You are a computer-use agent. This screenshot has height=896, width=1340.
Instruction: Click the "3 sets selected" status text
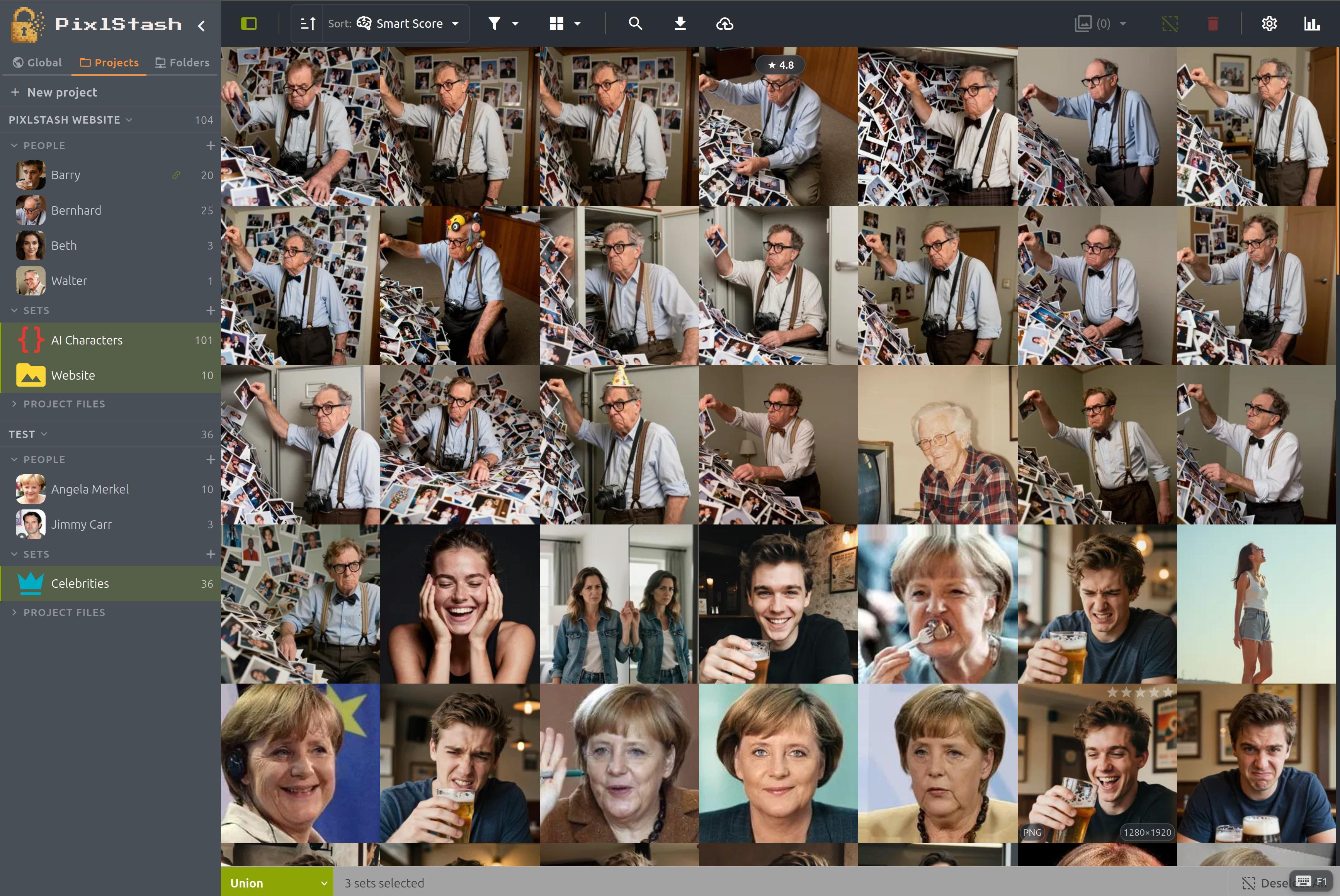384,883
